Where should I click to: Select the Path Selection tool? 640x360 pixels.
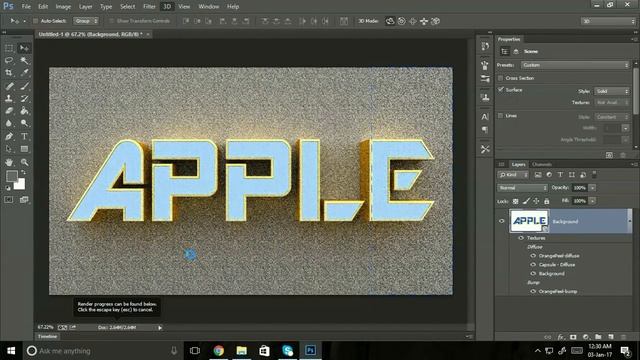pyautogui.click(x=9, y=149)
